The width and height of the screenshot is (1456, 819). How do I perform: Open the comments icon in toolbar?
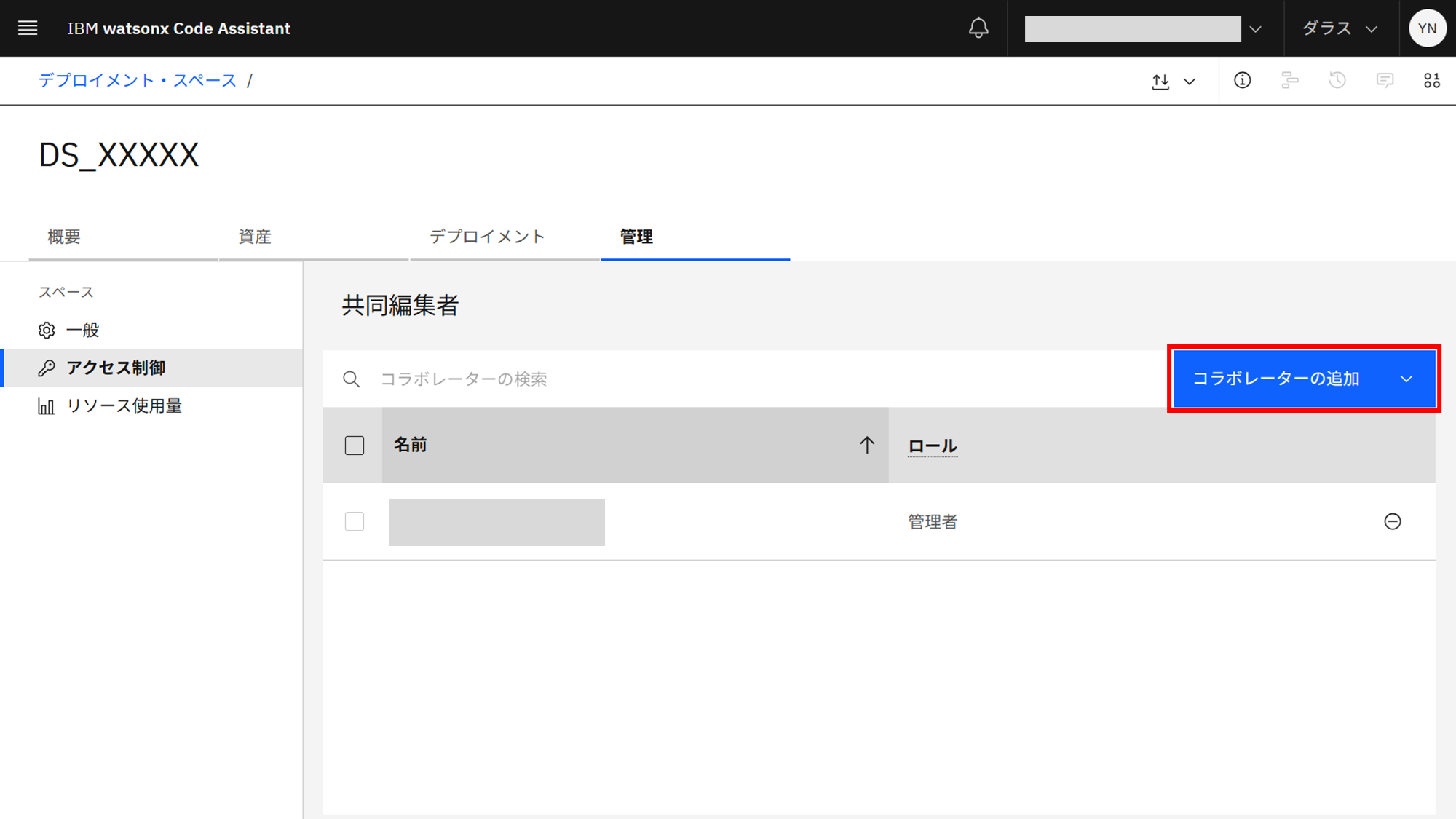point(1385,80)
